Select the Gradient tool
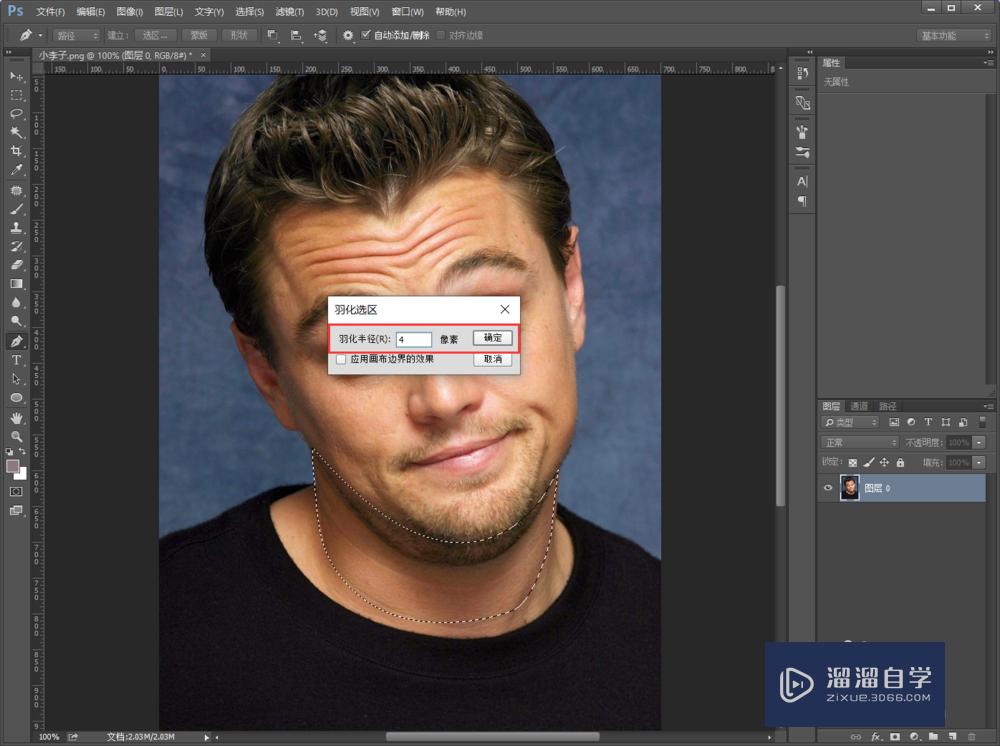The width and height of the screenshot is (1000, 746). point(16,284)
